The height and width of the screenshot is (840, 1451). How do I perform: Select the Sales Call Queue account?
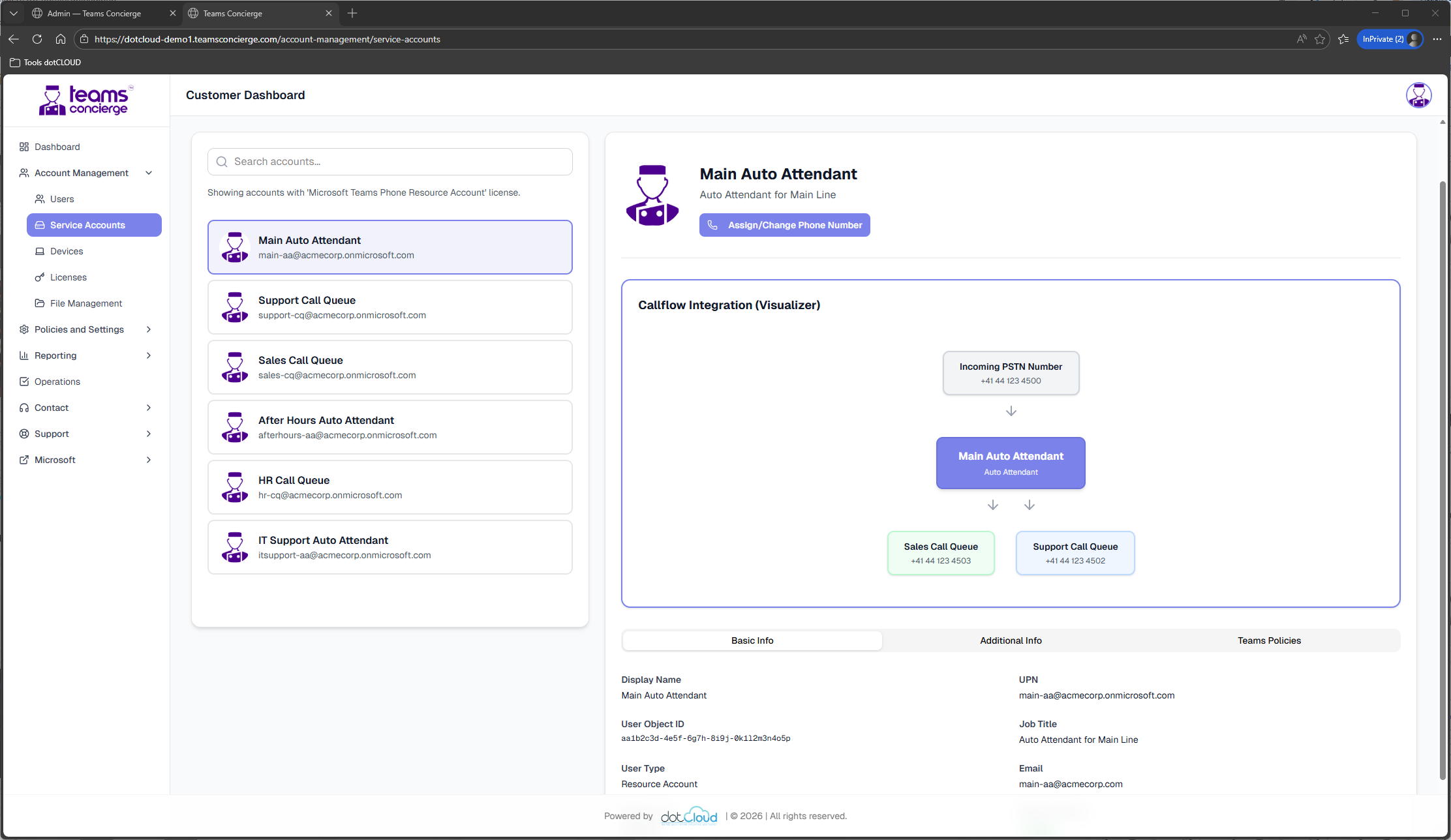389,367
